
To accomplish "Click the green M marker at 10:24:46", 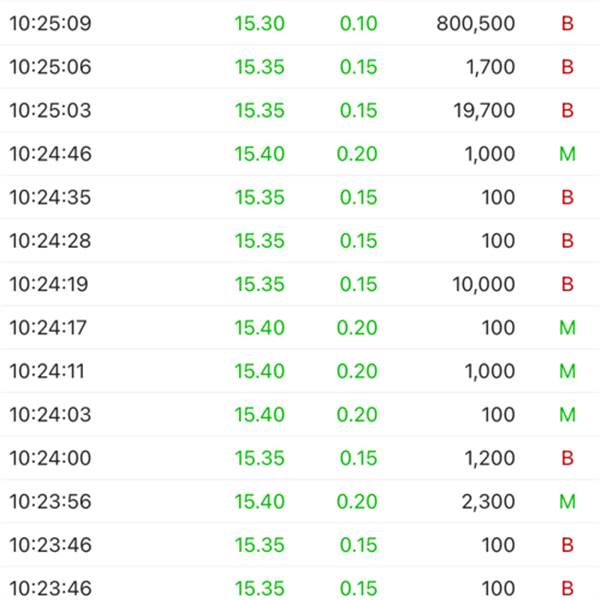I will tap(567, 154).
